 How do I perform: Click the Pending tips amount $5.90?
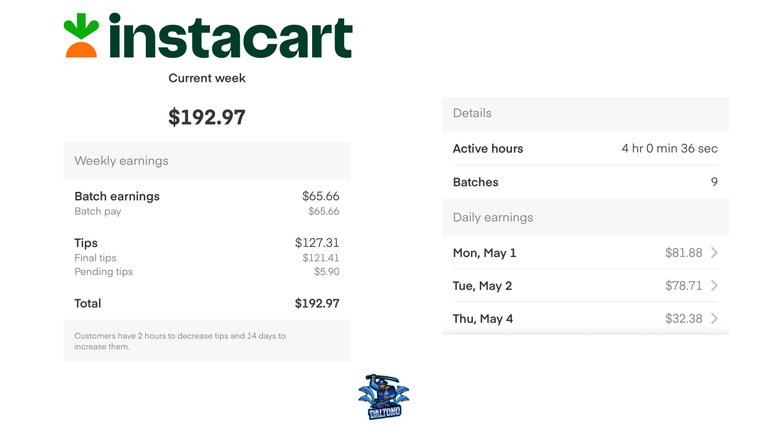pyautogui.click(x=327, y=272)
